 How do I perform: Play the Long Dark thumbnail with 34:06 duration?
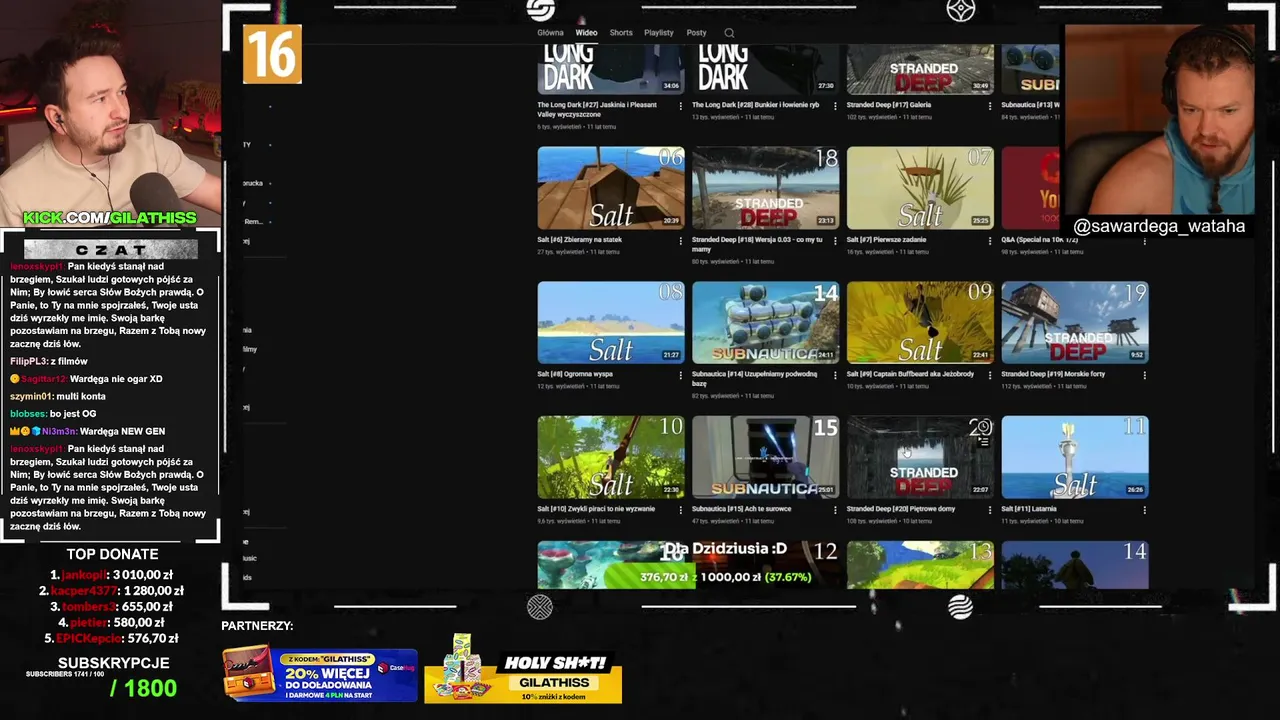pos(611,69)
